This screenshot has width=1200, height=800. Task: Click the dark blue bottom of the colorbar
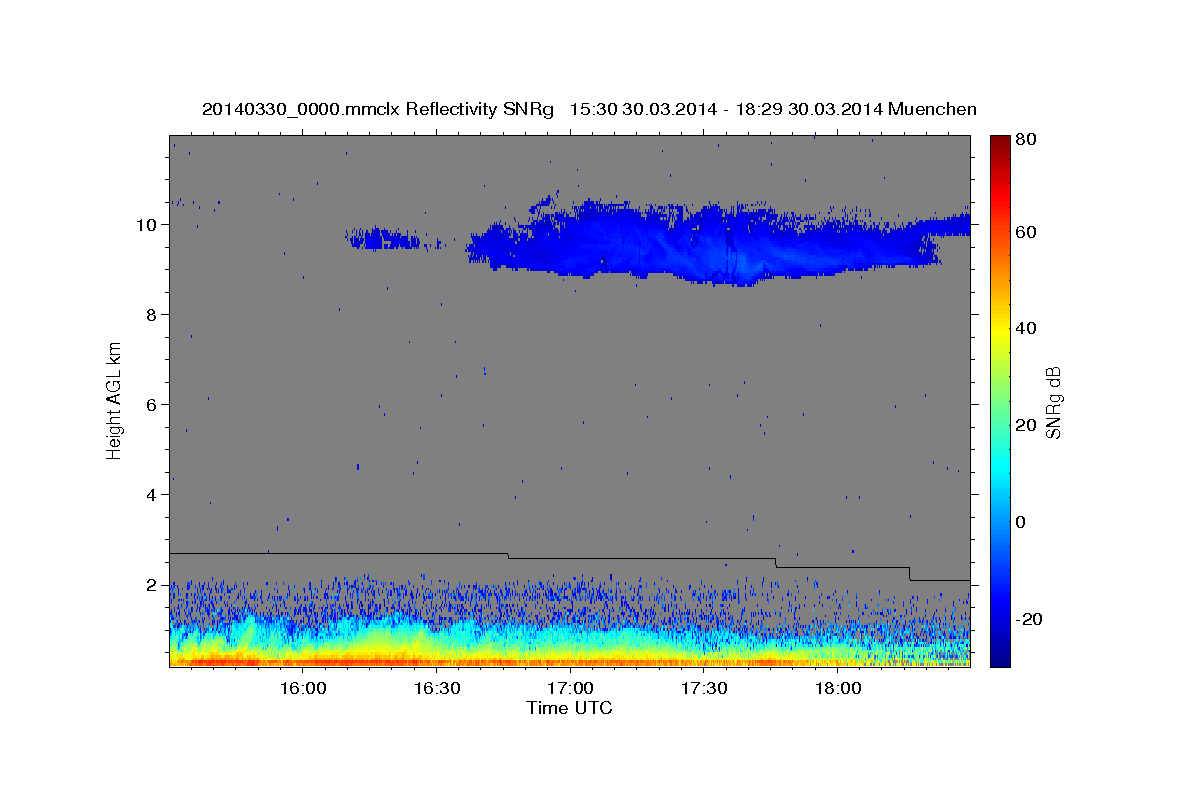point(1000,655)
